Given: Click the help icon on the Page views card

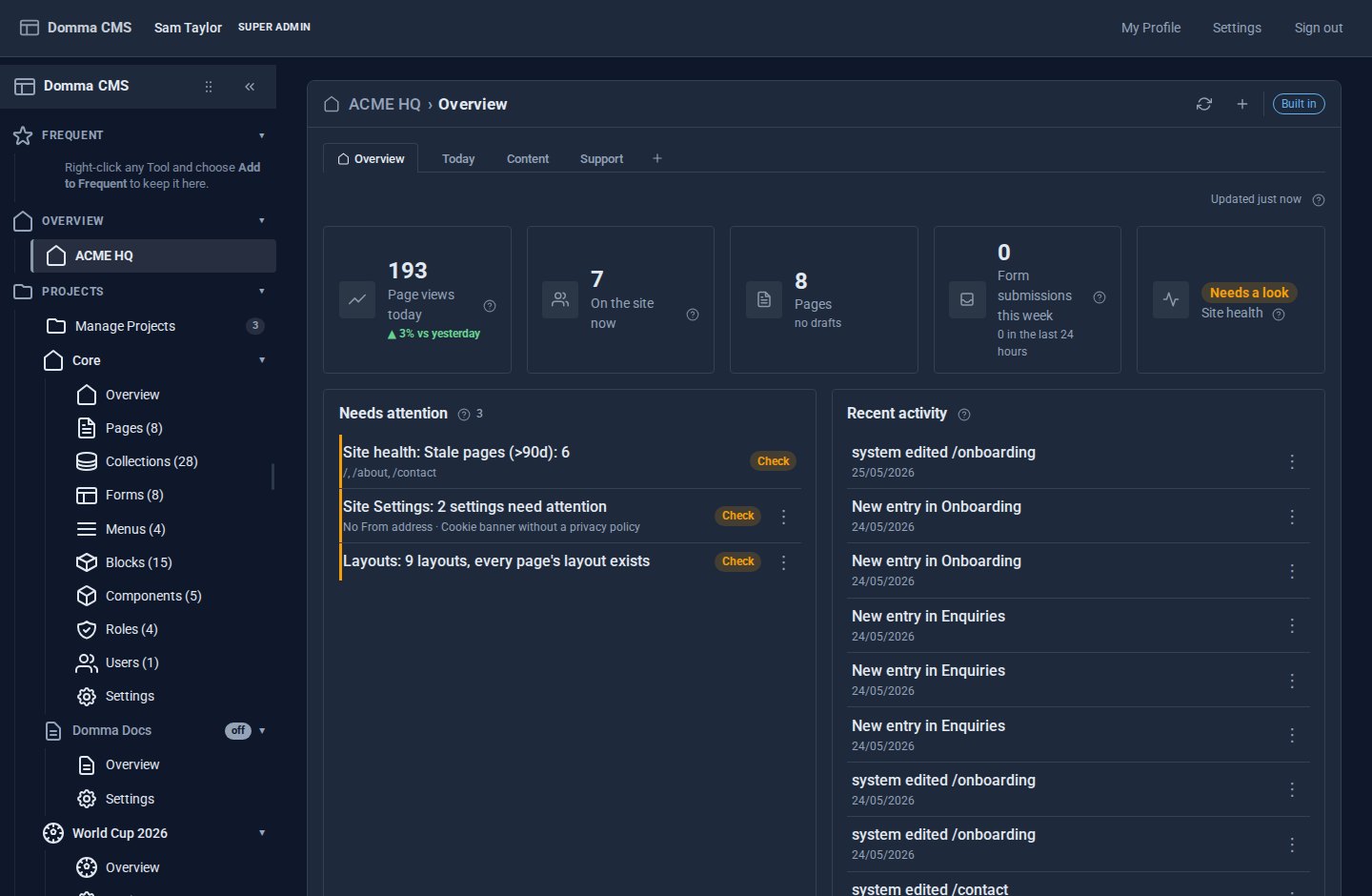Looking at the screenshot, I should 490,306.
